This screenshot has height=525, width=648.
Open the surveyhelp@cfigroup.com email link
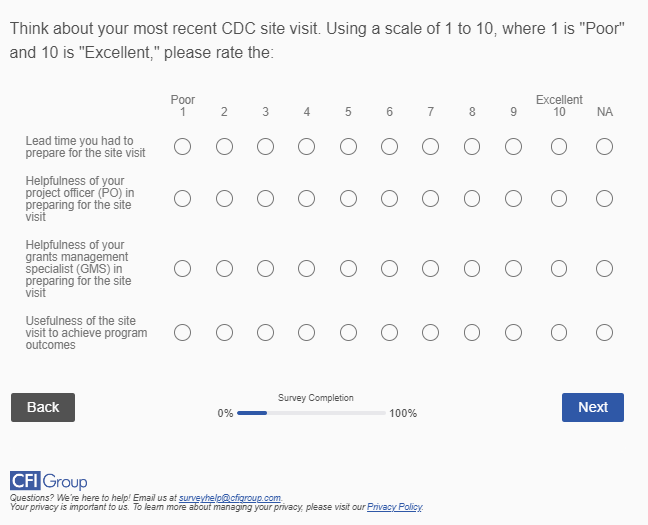coord(230,497)
